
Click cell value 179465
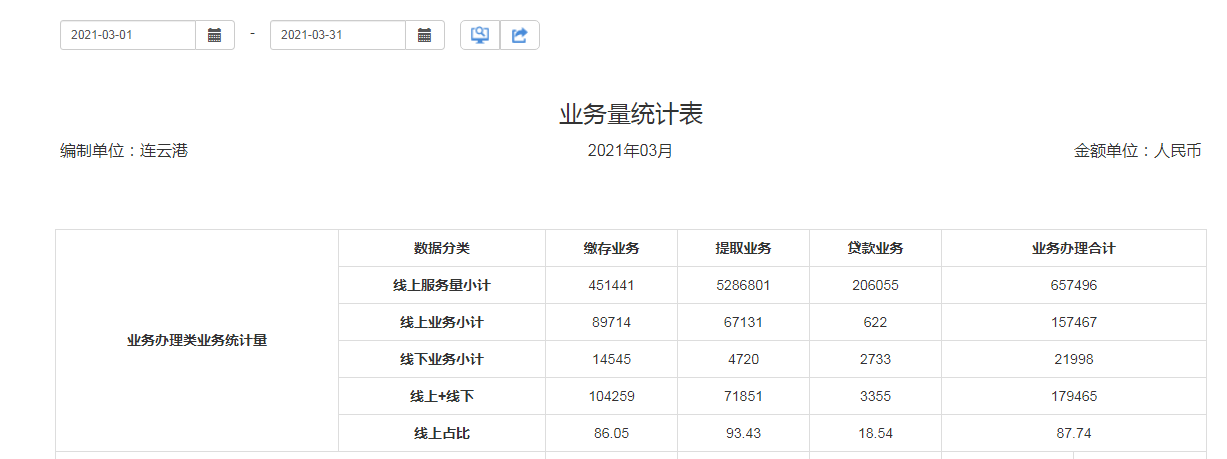[1074, 396]
